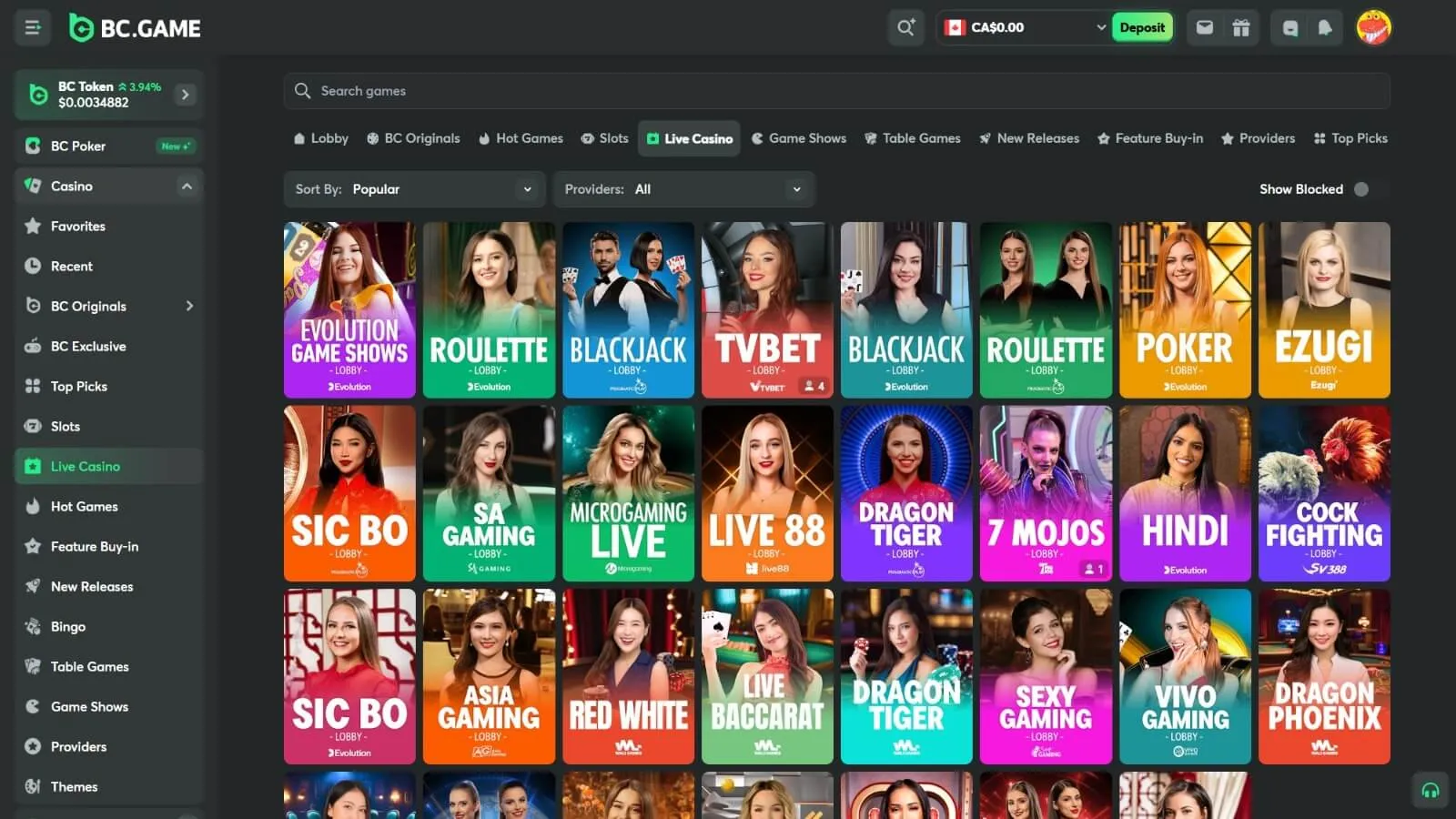Click the hamburger menu icon
This screenshot has height=819, width=1456.
pos(33,27)
